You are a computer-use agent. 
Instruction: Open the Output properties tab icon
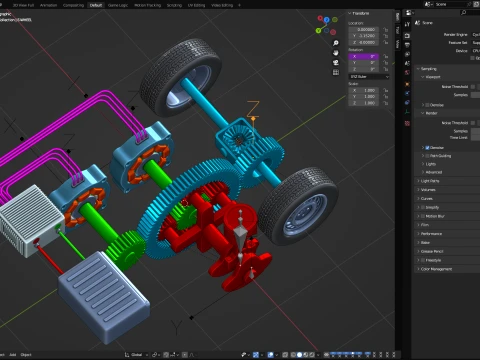(x=407, y=45)
